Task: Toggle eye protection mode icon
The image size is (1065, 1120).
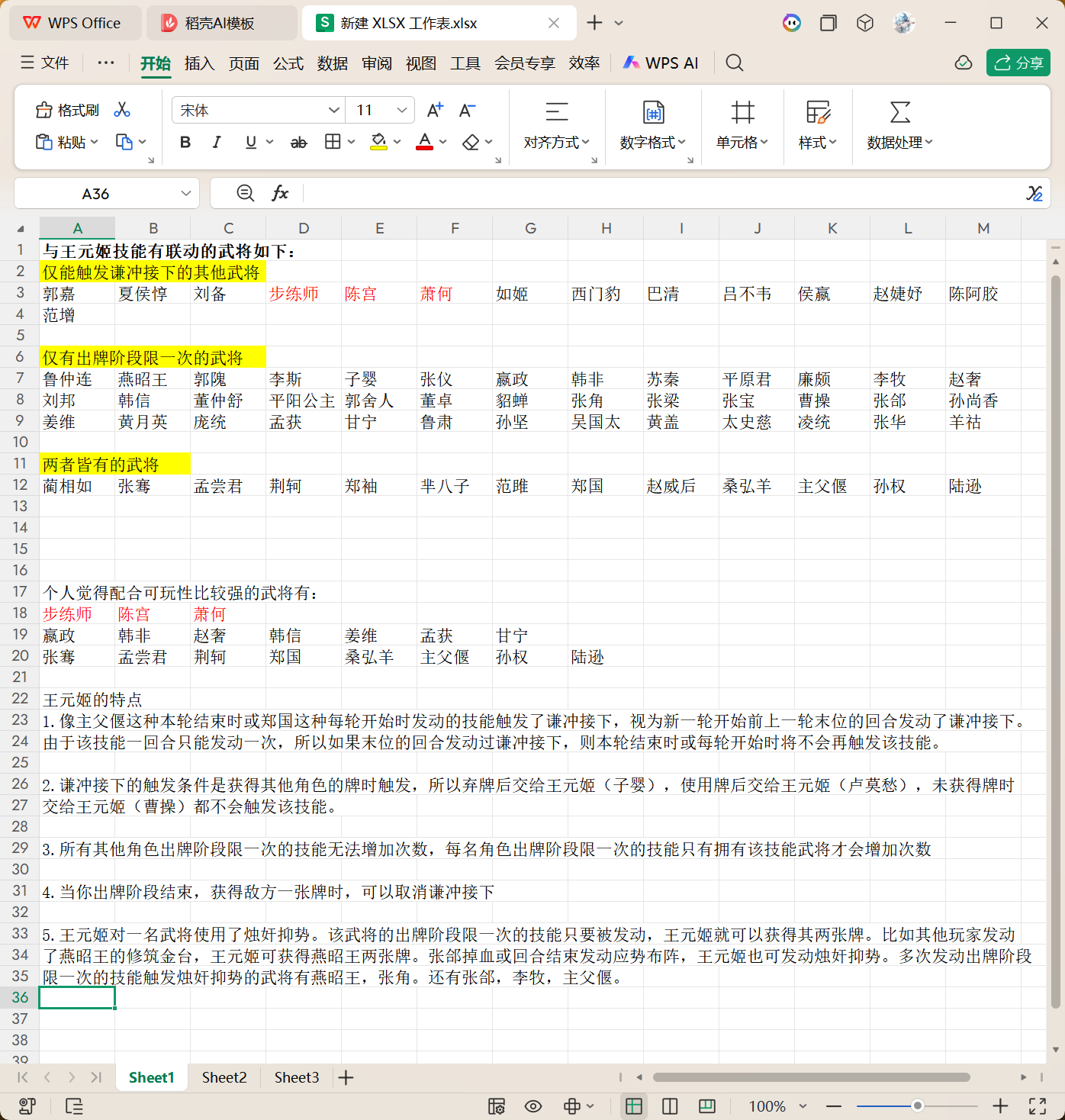Action: point(533,1106)
